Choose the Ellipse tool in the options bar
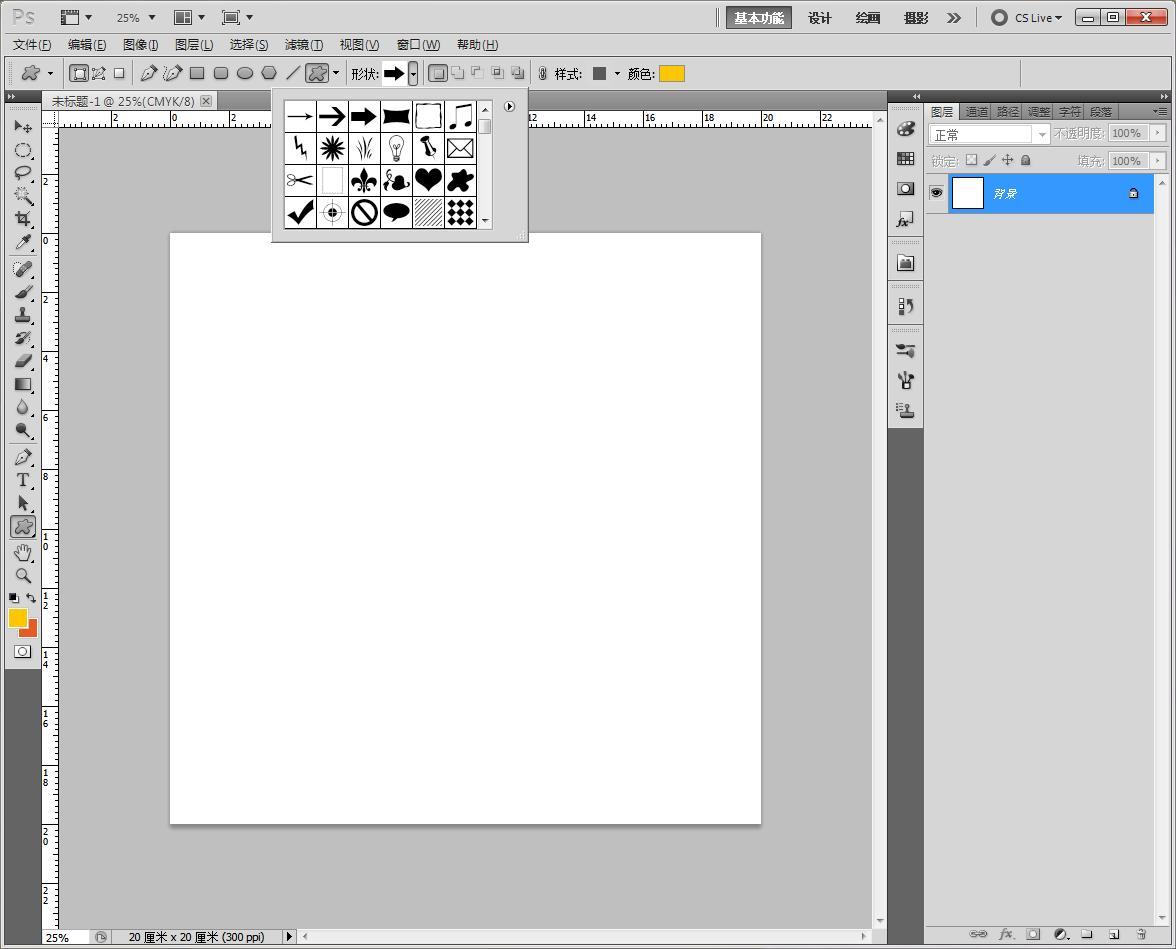 tap(245, 73)
